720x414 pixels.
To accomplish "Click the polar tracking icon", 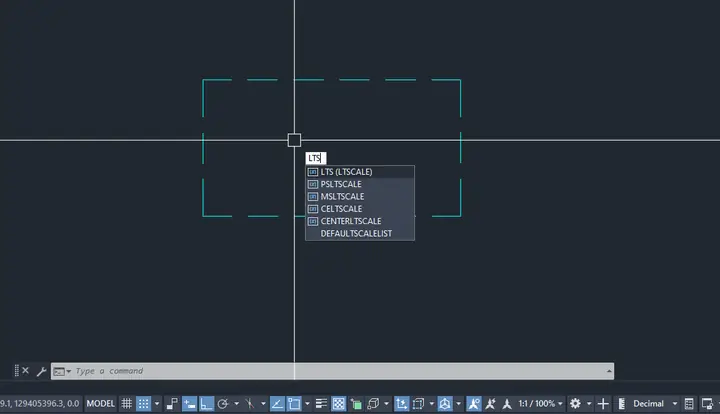I will (223, 404).
